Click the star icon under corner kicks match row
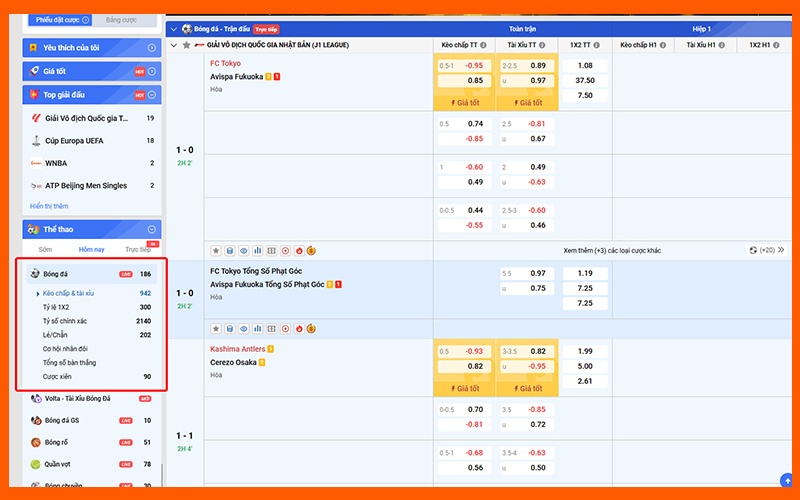Image resolution: width=800 pixels, height=500 pixels. [215, 328]
